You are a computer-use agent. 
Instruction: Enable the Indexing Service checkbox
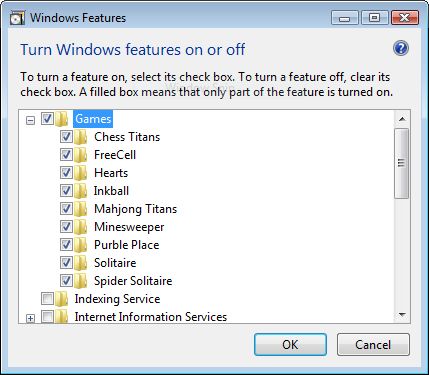pyautogui.click(x=47, y=299)
